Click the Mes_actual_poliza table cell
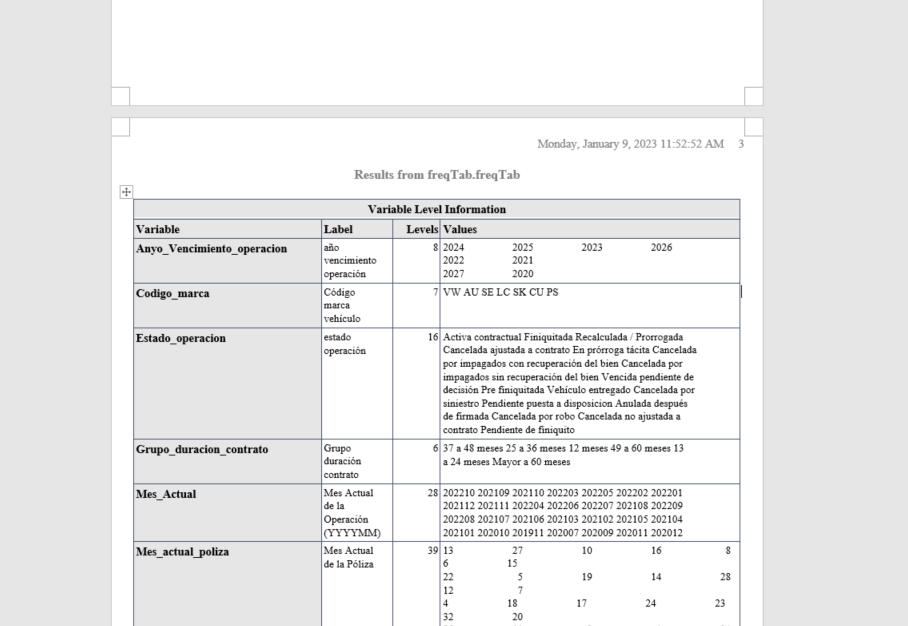The width and height of the screenshot is (908, 626). [x=181, y=551]
